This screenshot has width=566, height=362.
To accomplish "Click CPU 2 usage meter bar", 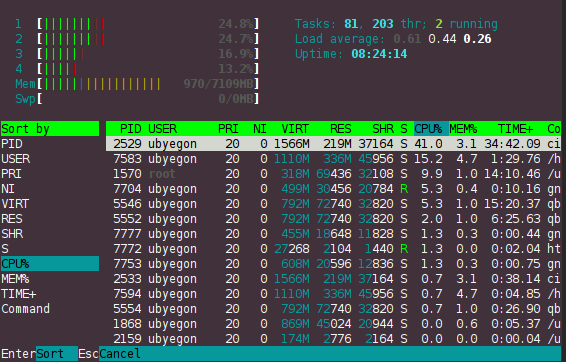I will tap(148, 39).
